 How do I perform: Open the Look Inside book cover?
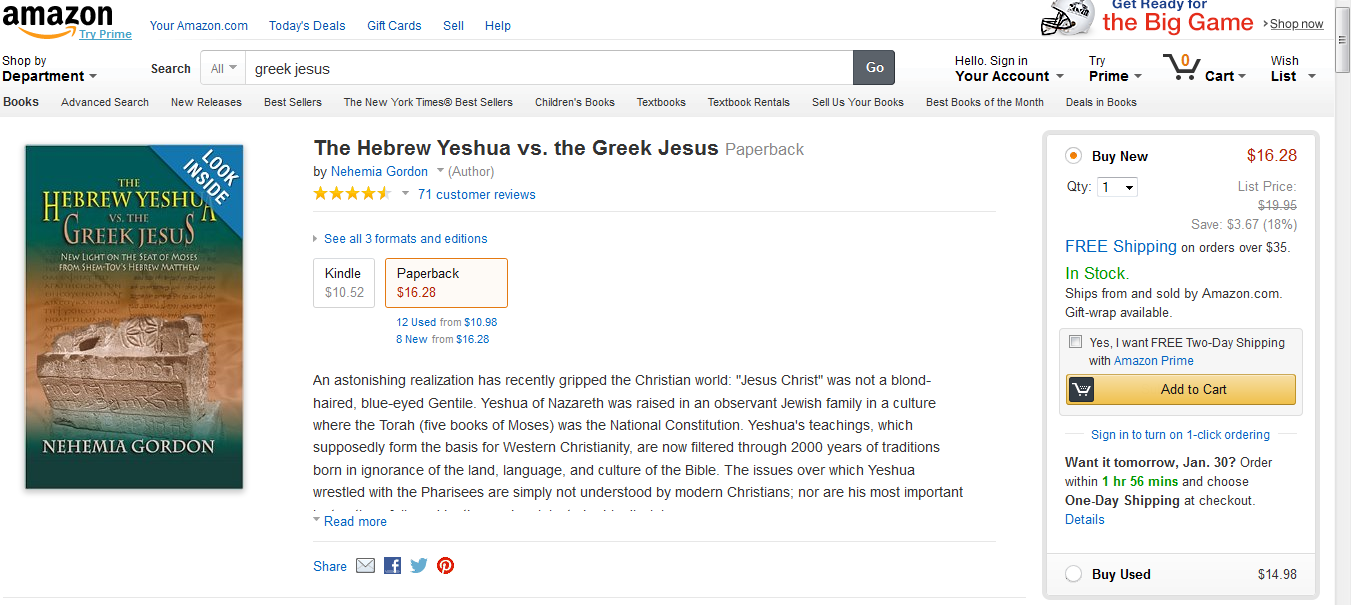pyautogui.click(x=134, y=317)
